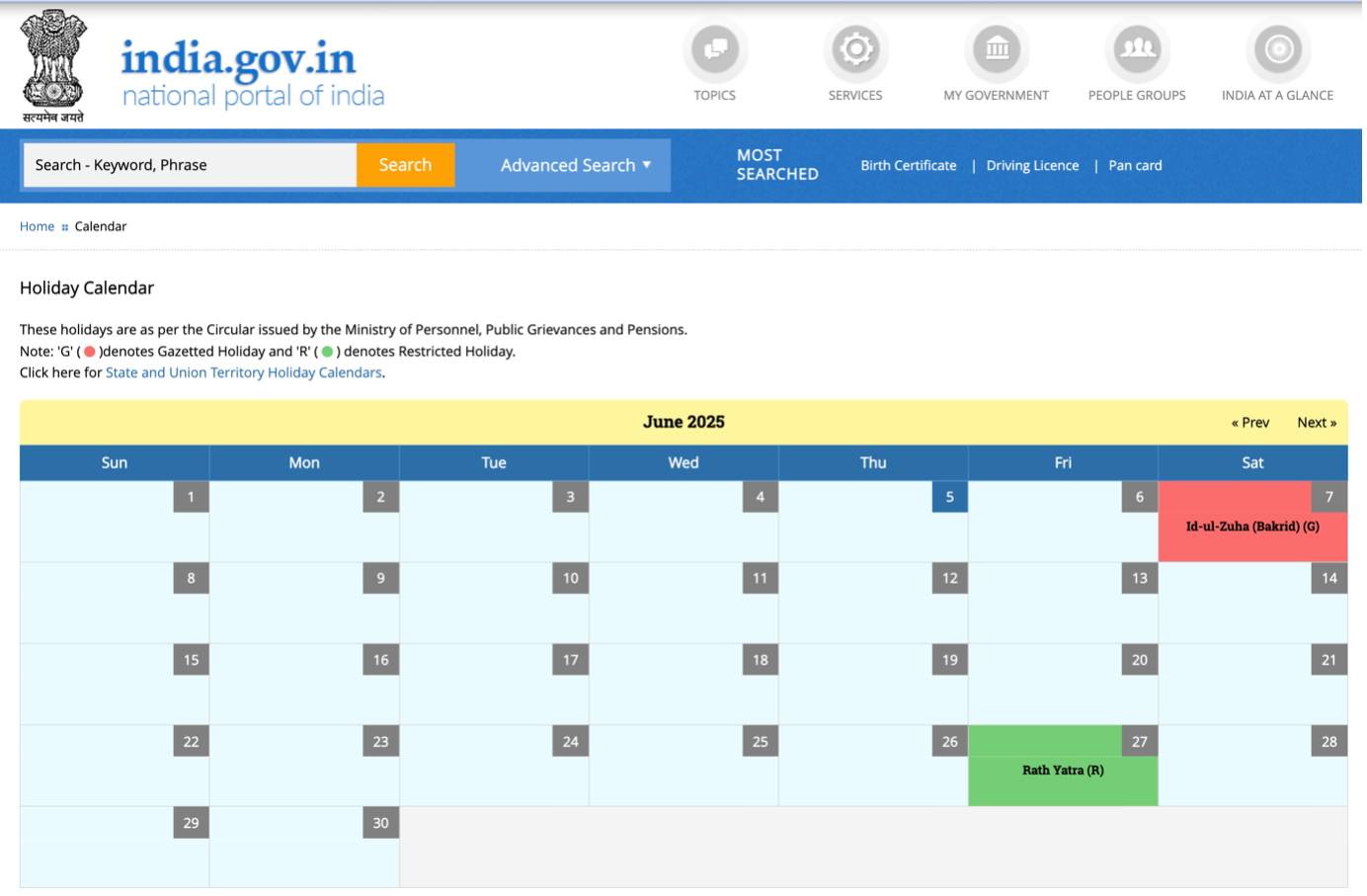Click the Services gear icon
1367x896 pixels.
click(855, 49)
